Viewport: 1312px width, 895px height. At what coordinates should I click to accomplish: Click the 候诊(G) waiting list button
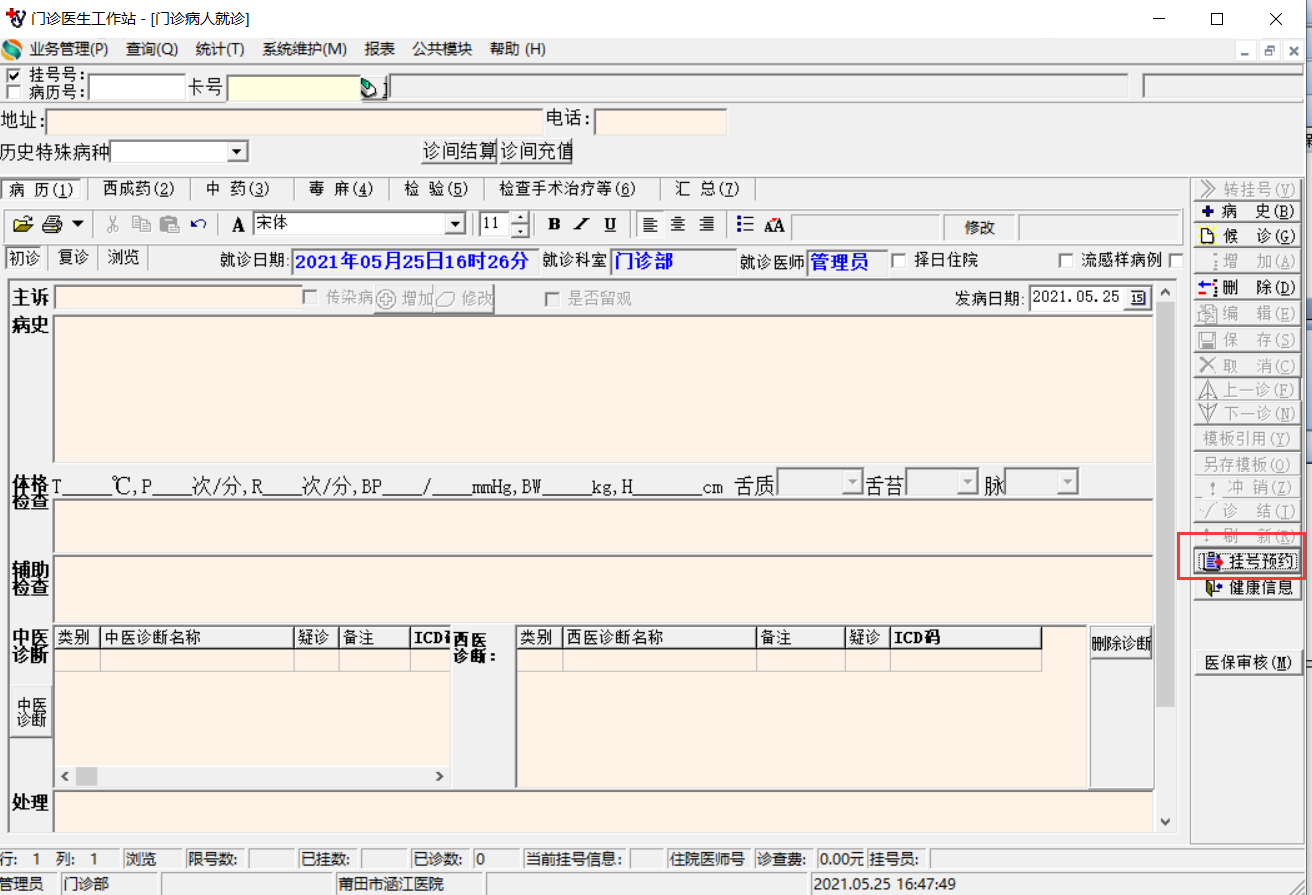coord(1247,236)
